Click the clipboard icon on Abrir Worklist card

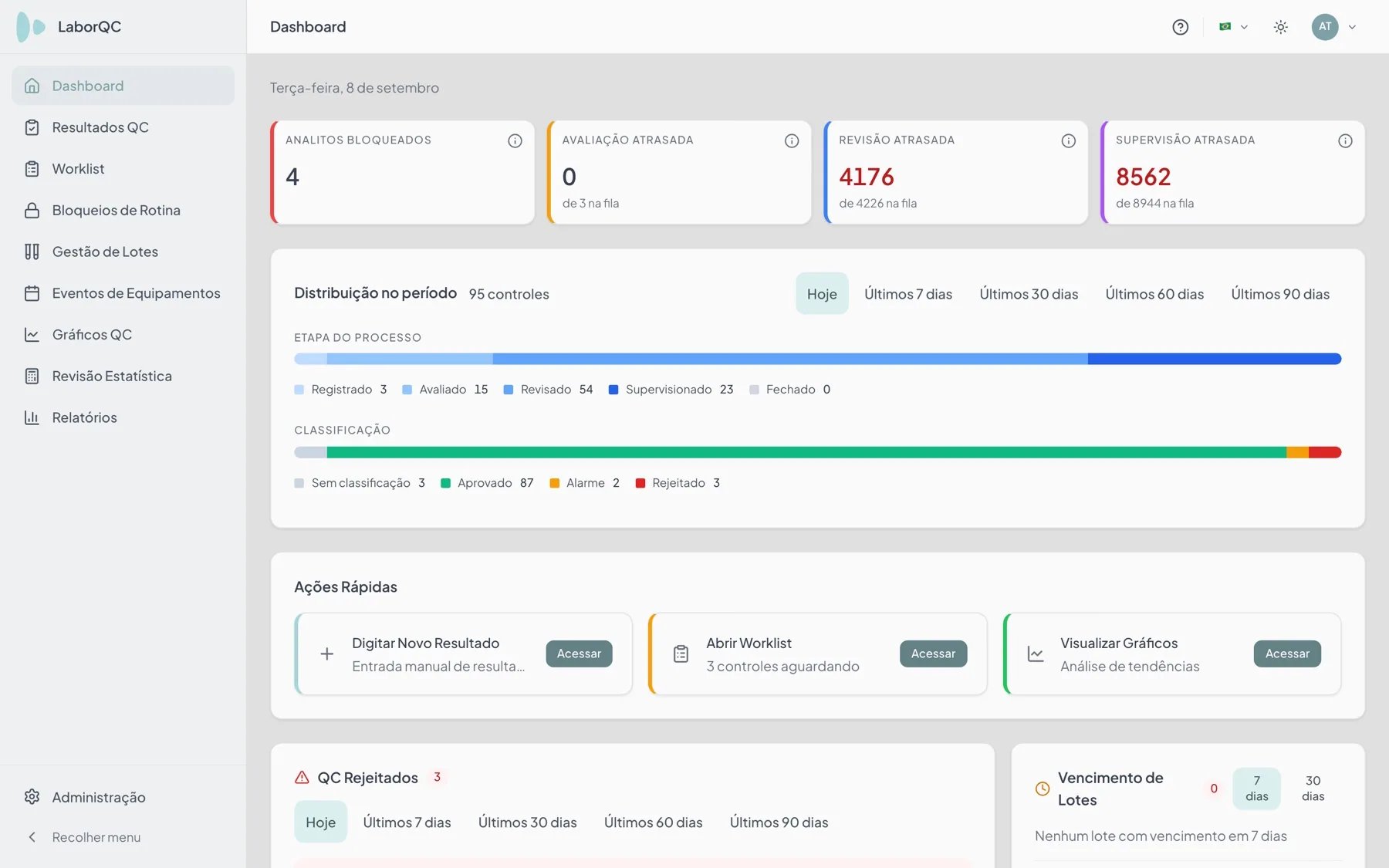[x=681, y=654]
